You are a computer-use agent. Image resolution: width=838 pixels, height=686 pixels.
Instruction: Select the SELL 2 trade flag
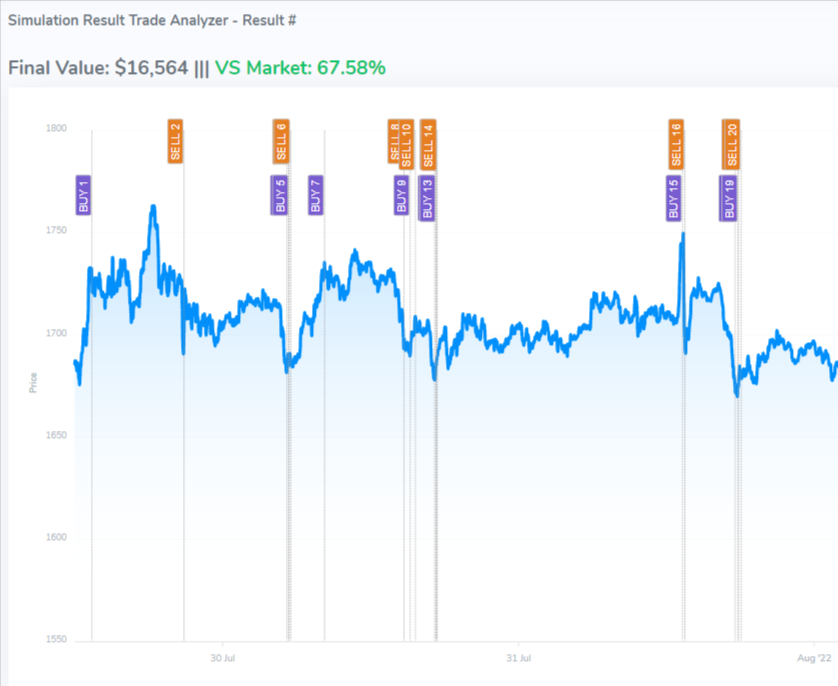(x=175, y=141)
